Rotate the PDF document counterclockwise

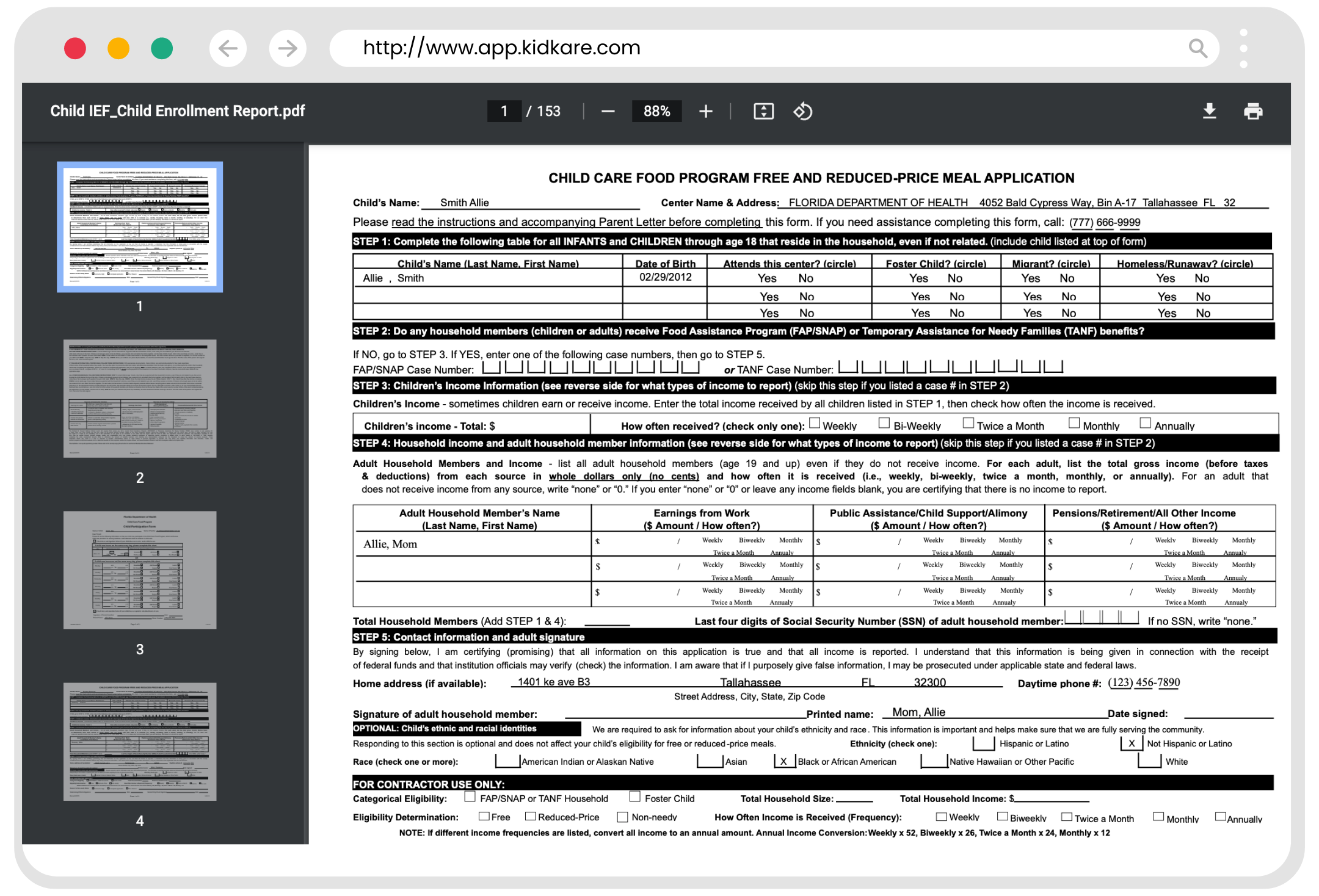(802, 111)
